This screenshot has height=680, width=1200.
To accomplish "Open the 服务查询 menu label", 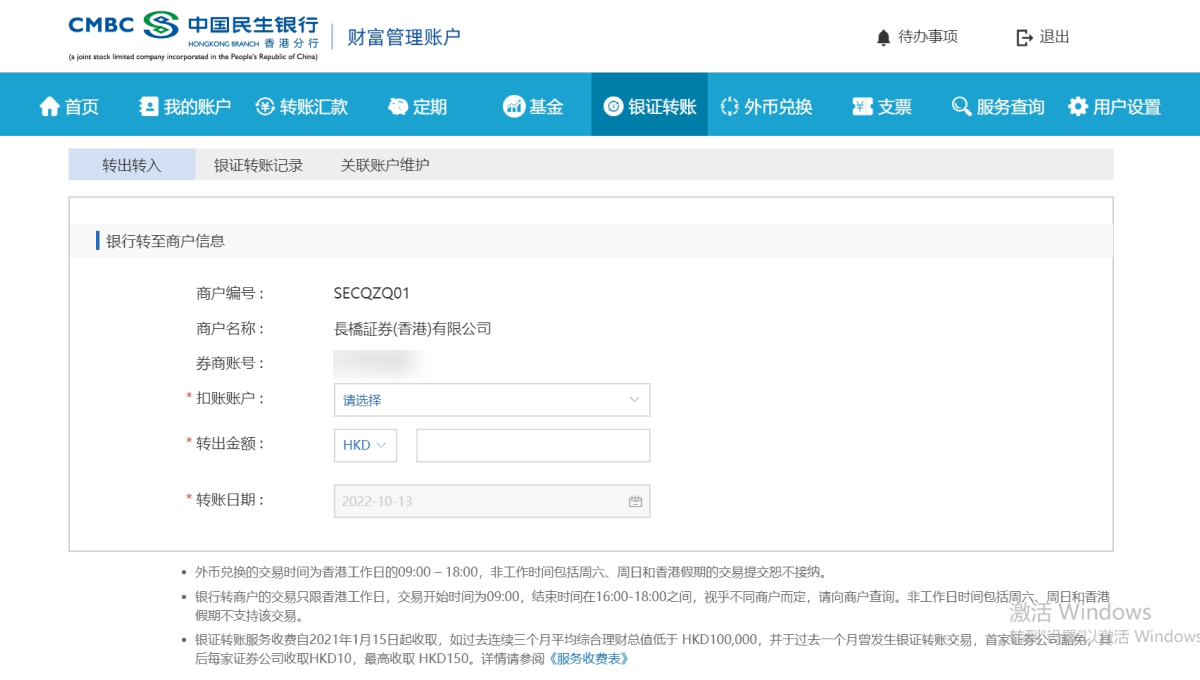I will [1010, 107].
